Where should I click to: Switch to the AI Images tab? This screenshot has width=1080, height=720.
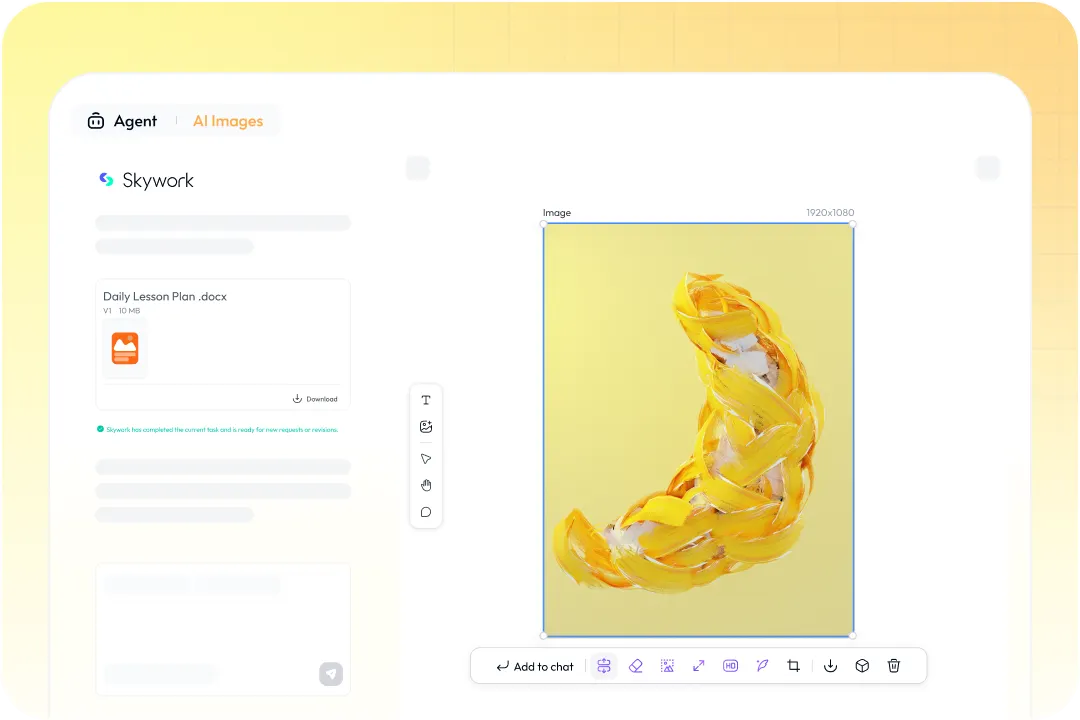228,121
